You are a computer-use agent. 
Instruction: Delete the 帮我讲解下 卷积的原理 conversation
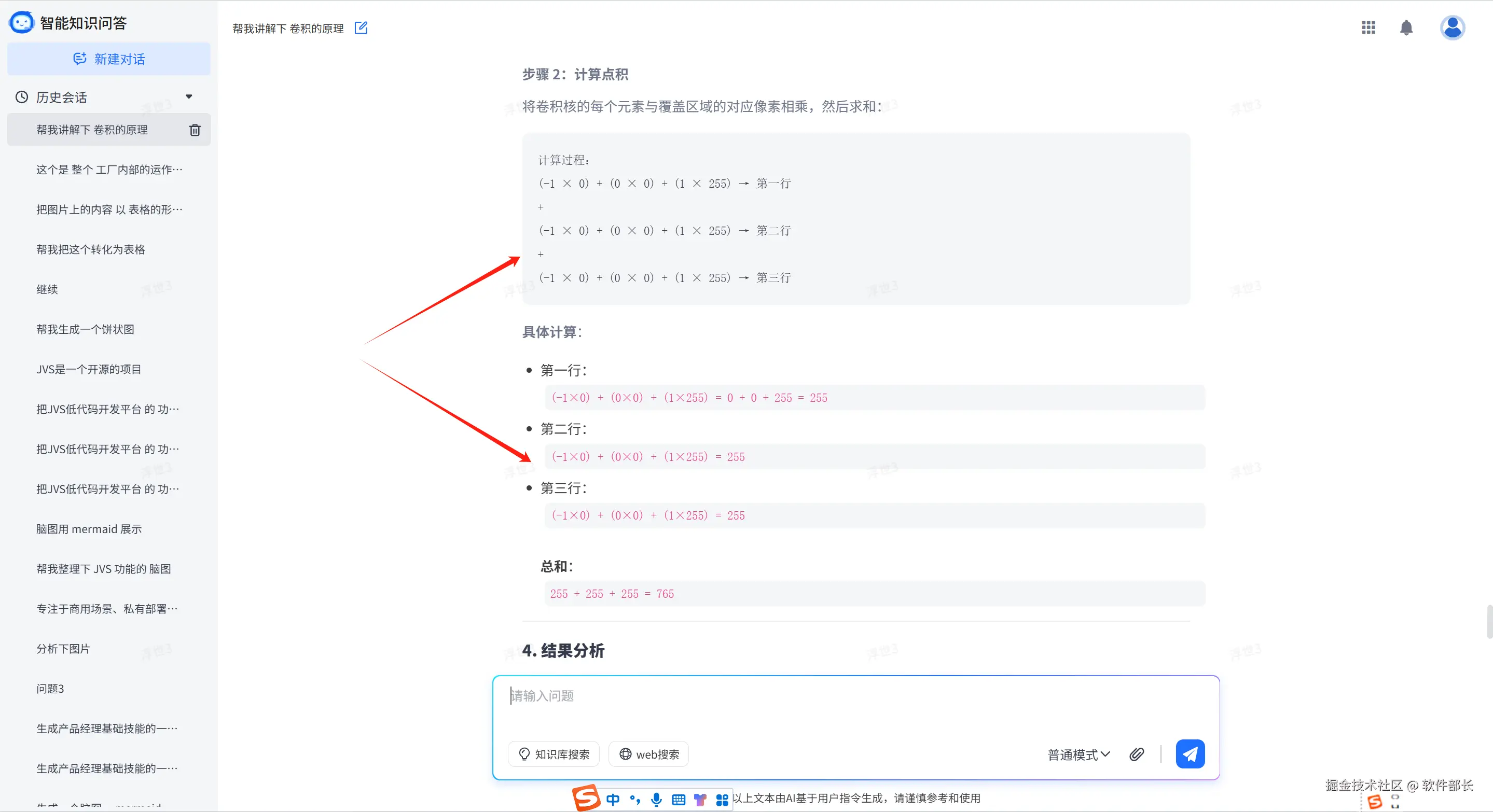pos(195,130)
